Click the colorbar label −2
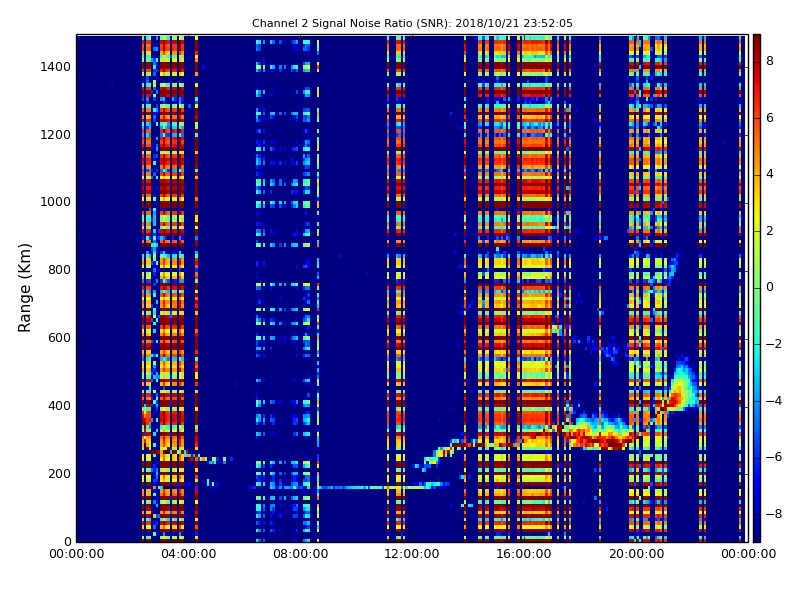 (774, 344)
